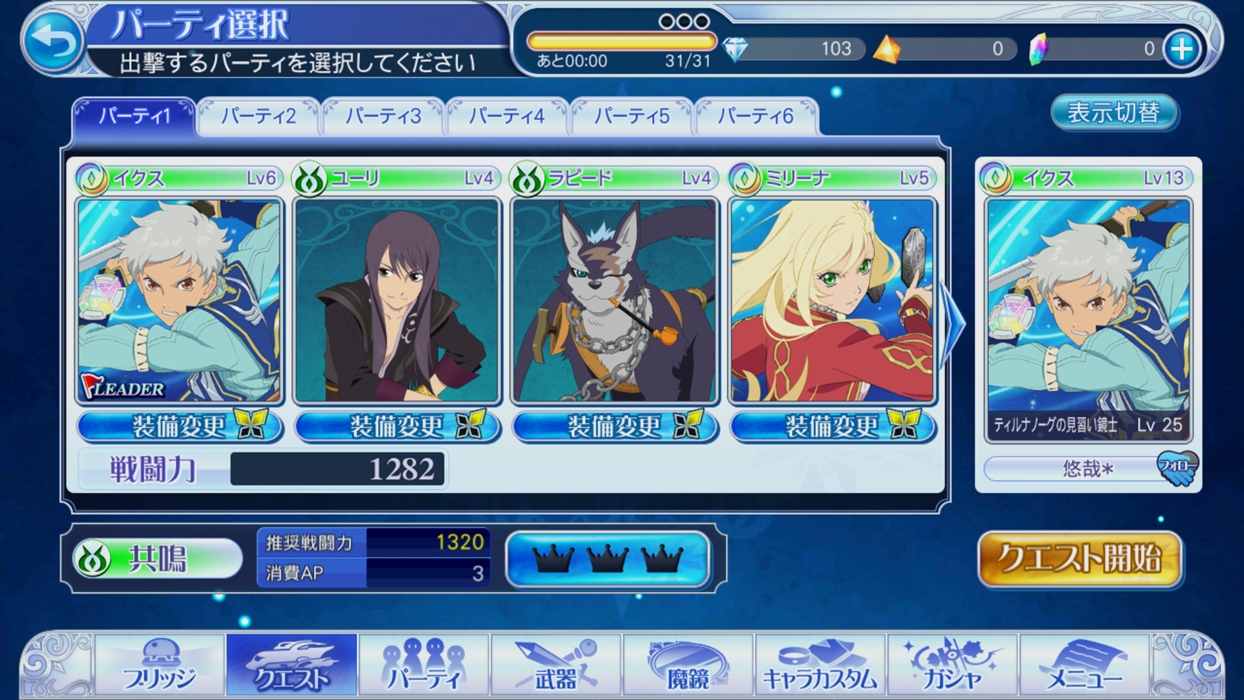Change equipment for ユーリ

pyautogui.click(x=397, y=426)
